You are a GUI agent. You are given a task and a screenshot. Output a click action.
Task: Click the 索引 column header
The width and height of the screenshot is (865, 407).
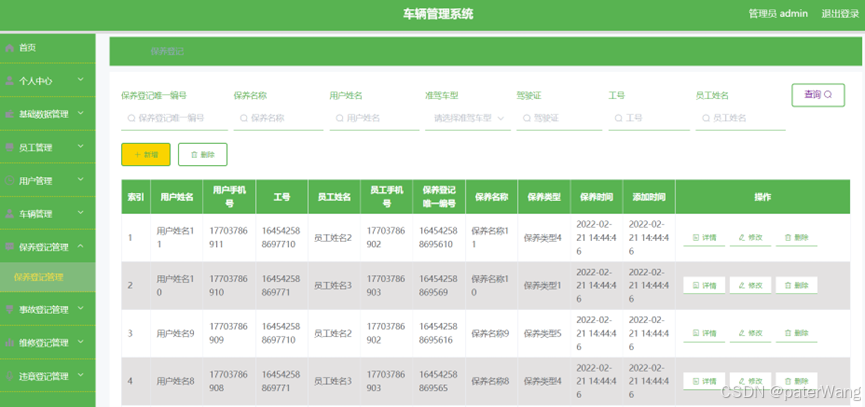(136, 197)
